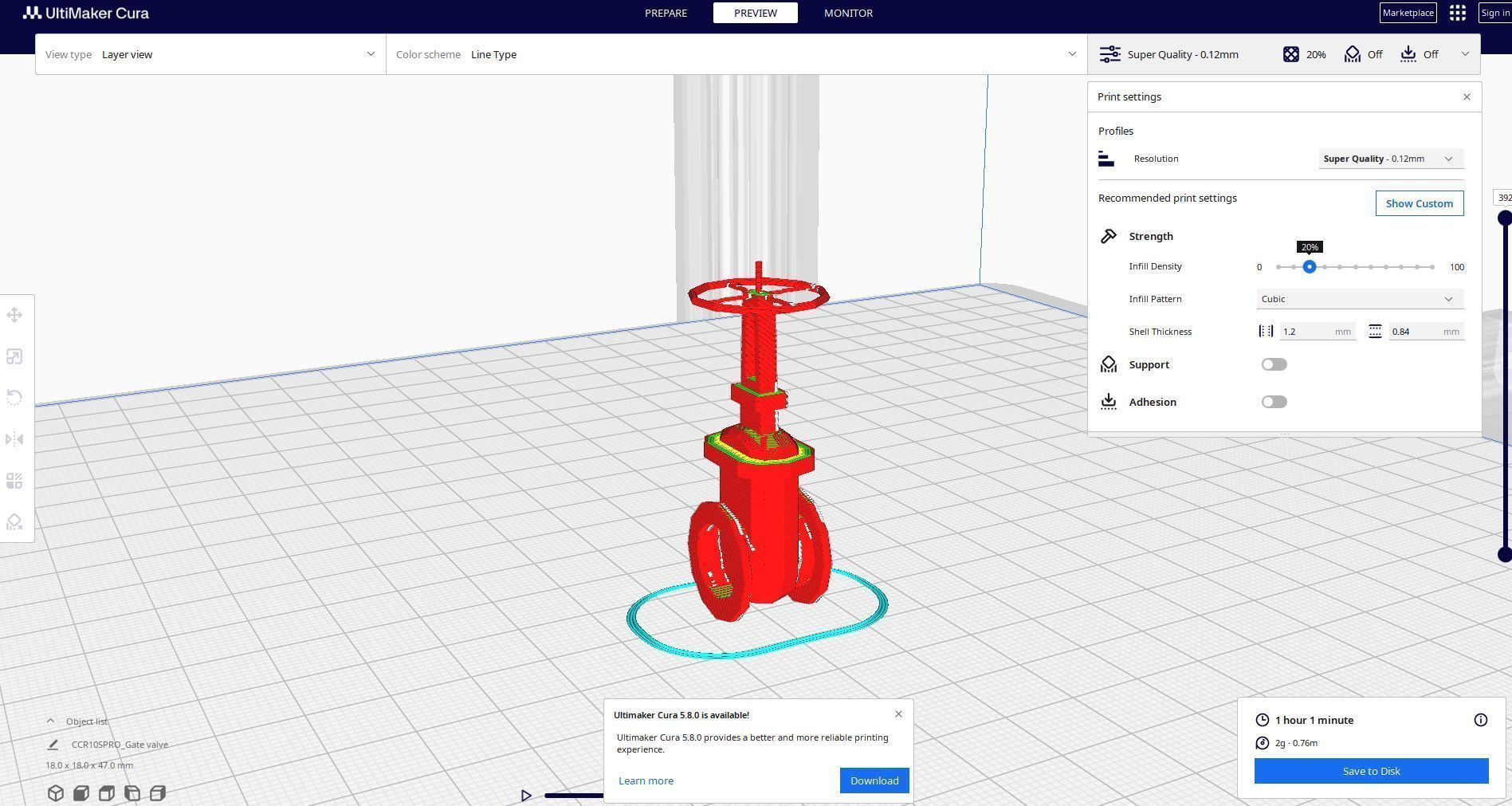
Task: Click the UltiMaker Cura logo
Action: [x=86, y=13]
